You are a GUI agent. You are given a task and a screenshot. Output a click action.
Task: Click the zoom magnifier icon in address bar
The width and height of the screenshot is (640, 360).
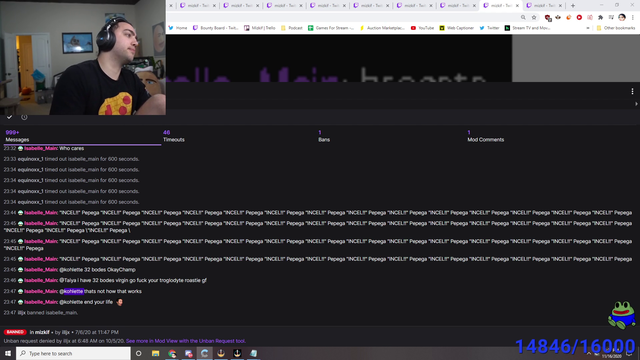[523, 18]
